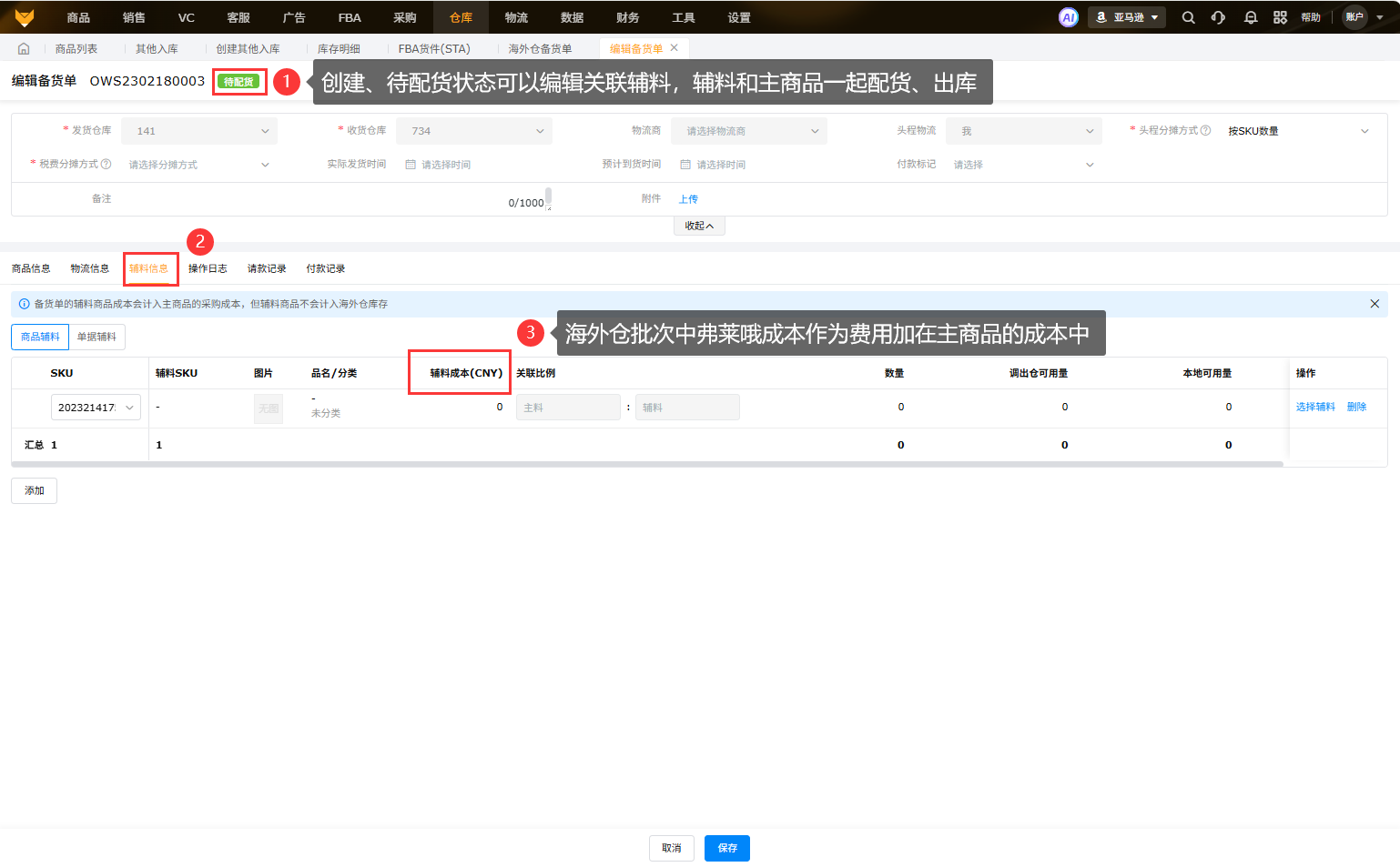The height and width of the screenshot is (867, 1400).
Task: Select the 商品辅料 toggle
Action: tap(40, 337)
